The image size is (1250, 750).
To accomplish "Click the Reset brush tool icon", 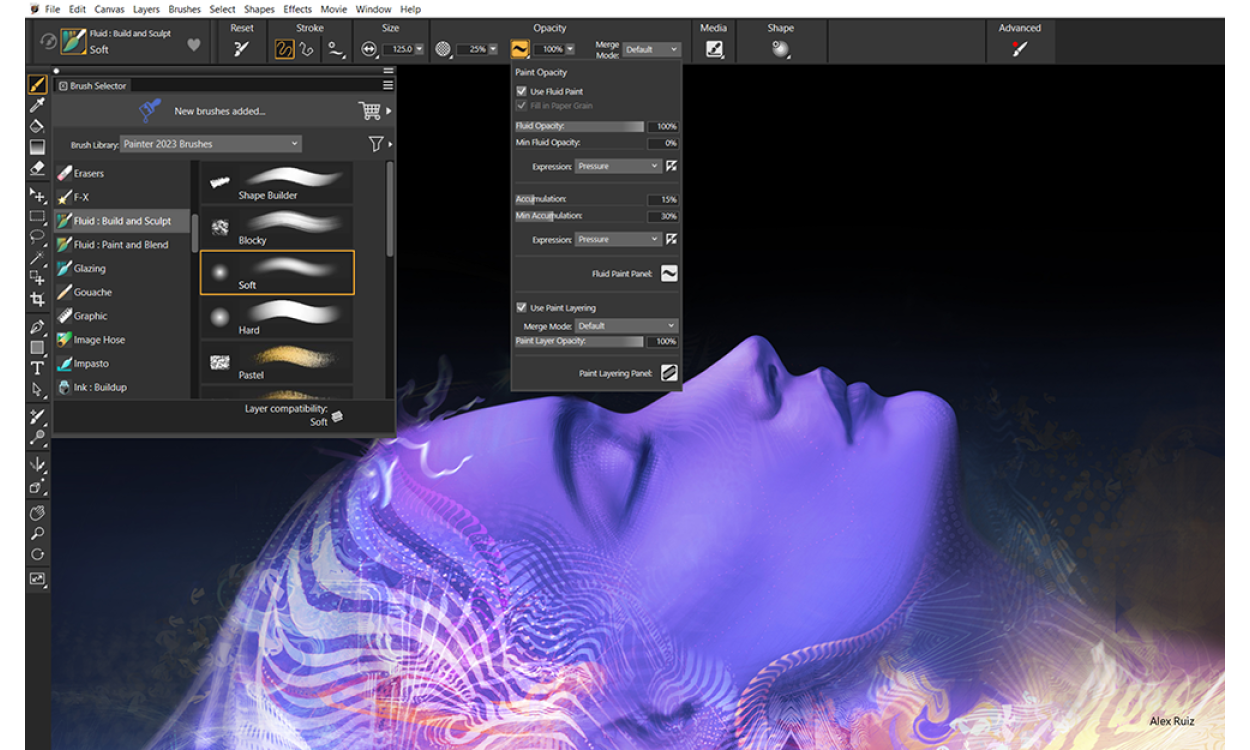I will pyautogui.click(x=241, y=48).
